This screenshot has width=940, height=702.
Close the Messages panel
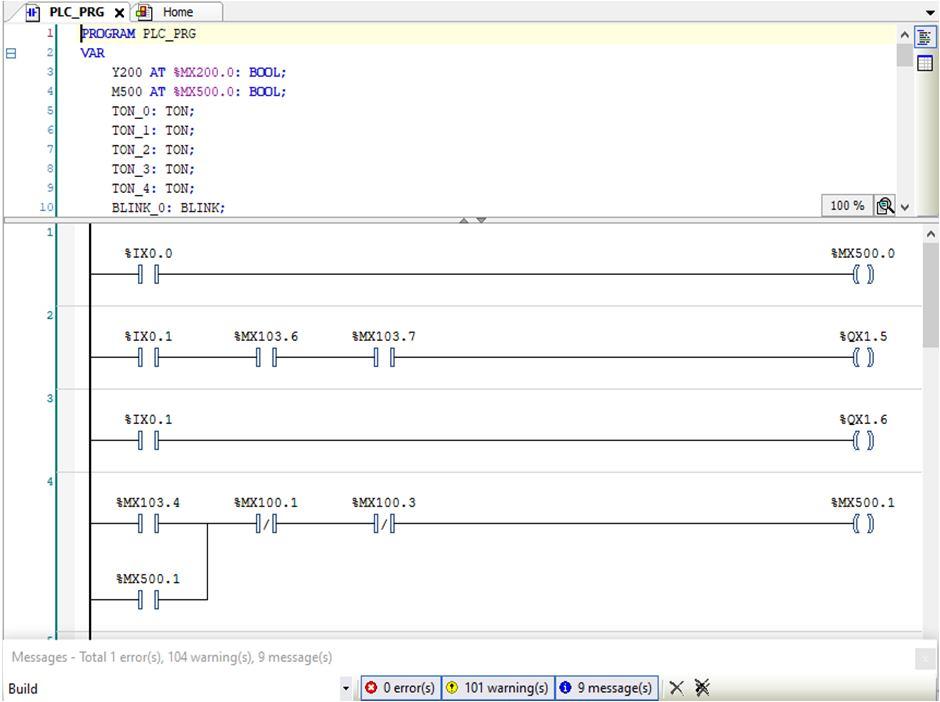924,659
